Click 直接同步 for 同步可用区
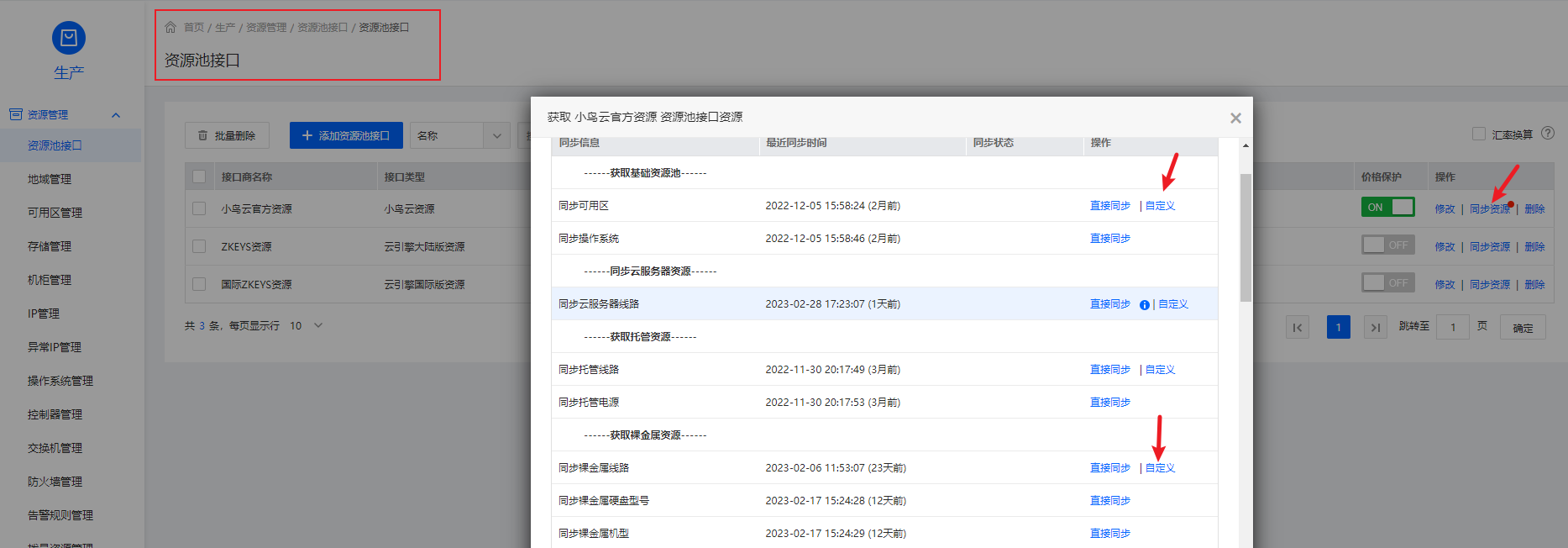The width and height of the screenshot is (1568, 548). (1109, 206)
